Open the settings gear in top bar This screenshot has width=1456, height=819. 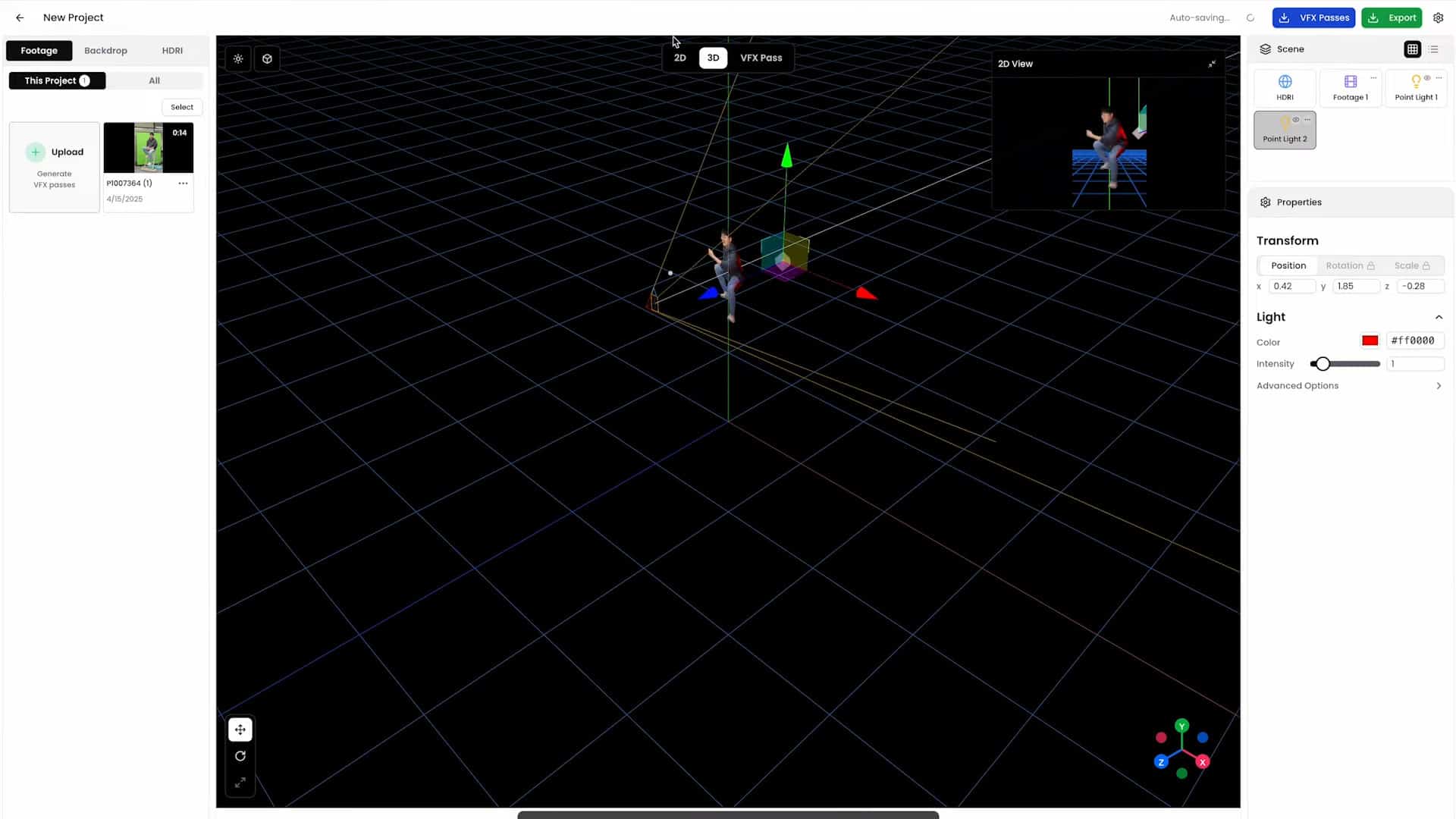1439,17
